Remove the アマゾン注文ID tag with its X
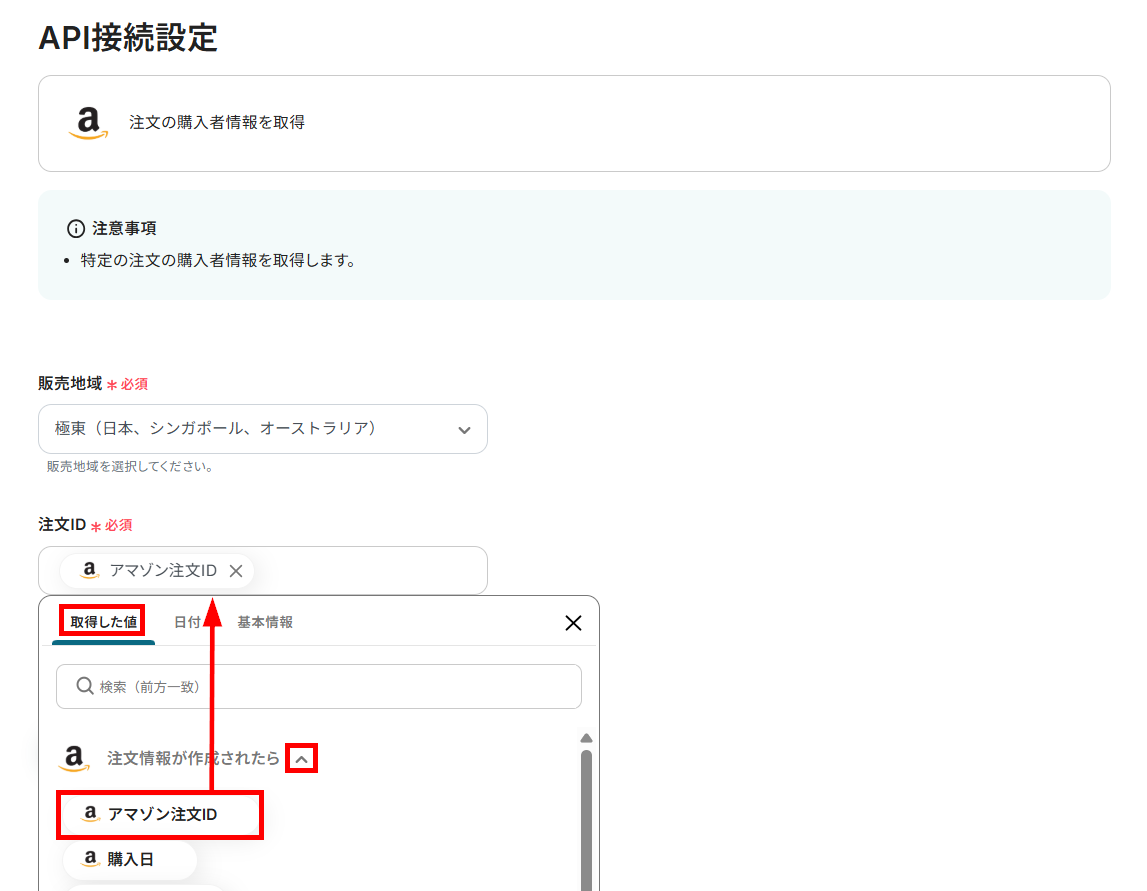Screen dimensions: 1147x891 (x=236, y=571)
